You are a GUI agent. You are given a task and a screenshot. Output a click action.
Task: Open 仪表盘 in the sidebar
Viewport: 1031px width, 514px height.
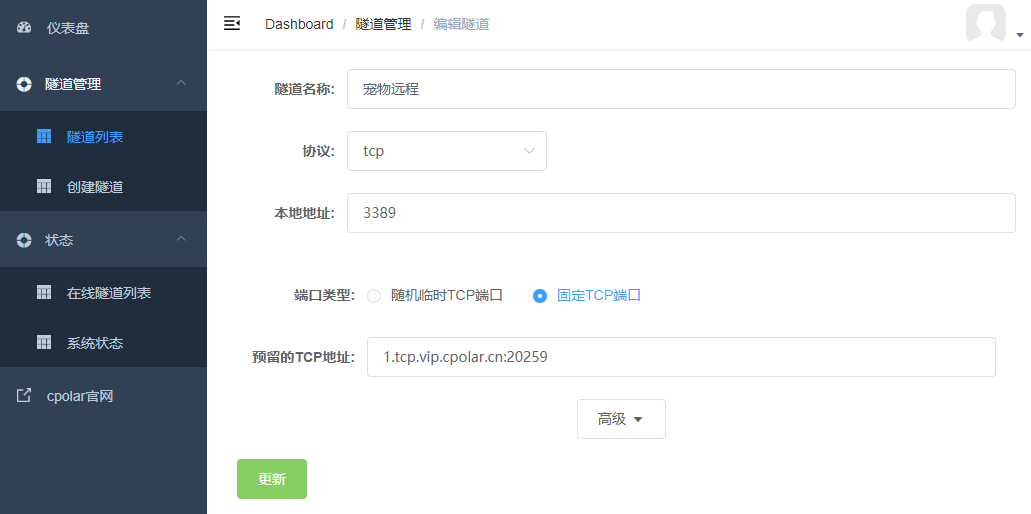(103, 28)
